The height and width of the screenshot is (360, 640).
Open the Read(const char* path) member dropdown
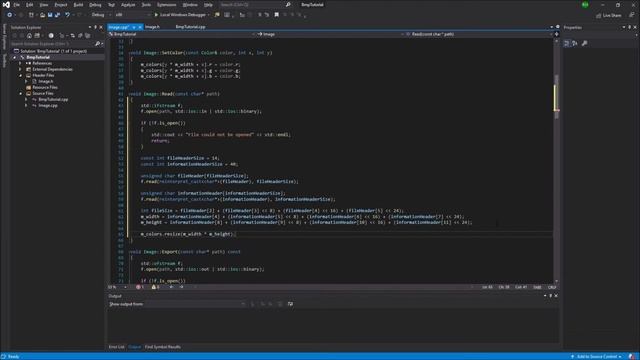[478, 34]
